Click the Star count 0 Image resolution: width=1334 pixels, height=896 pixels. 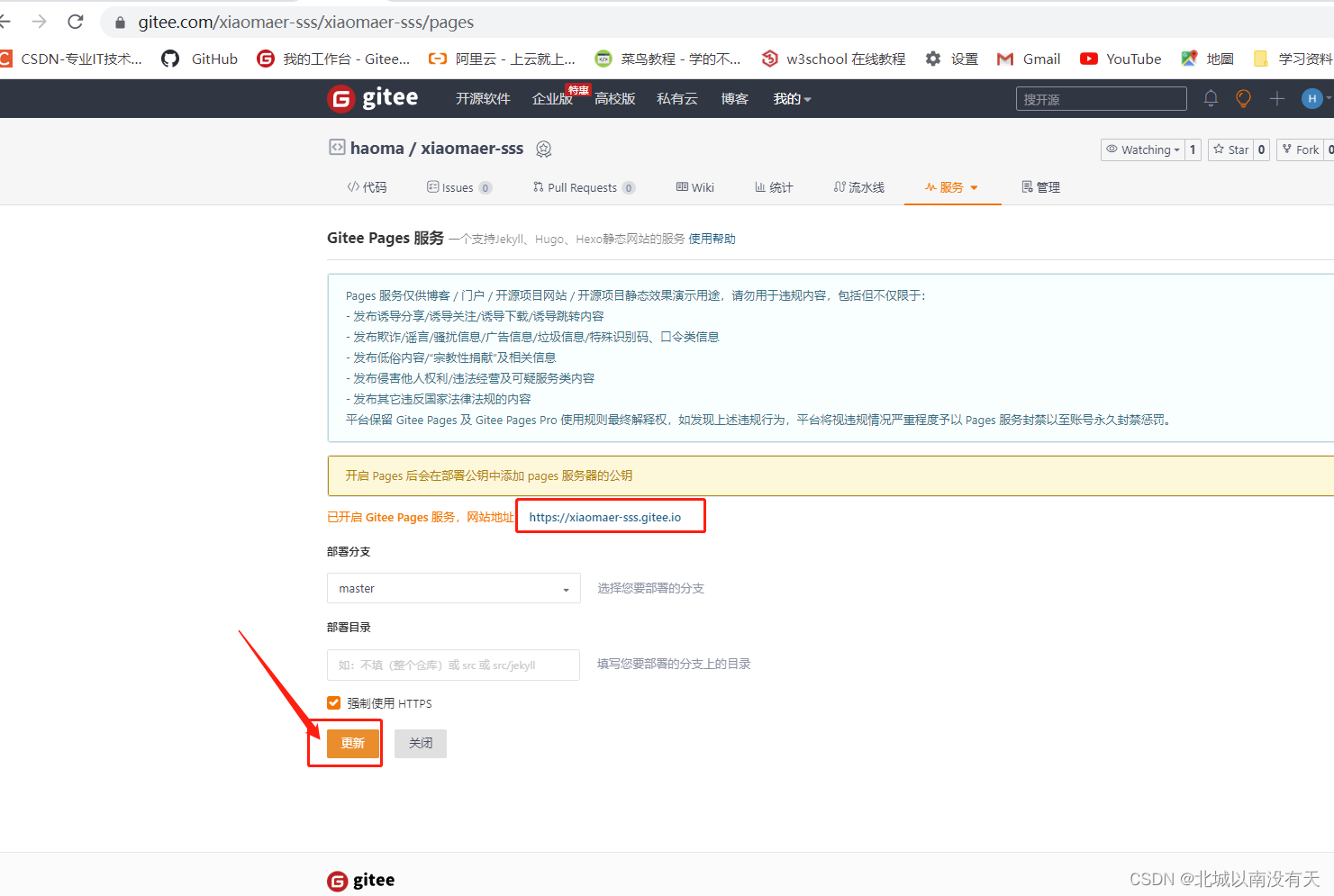pos(1261,149)
